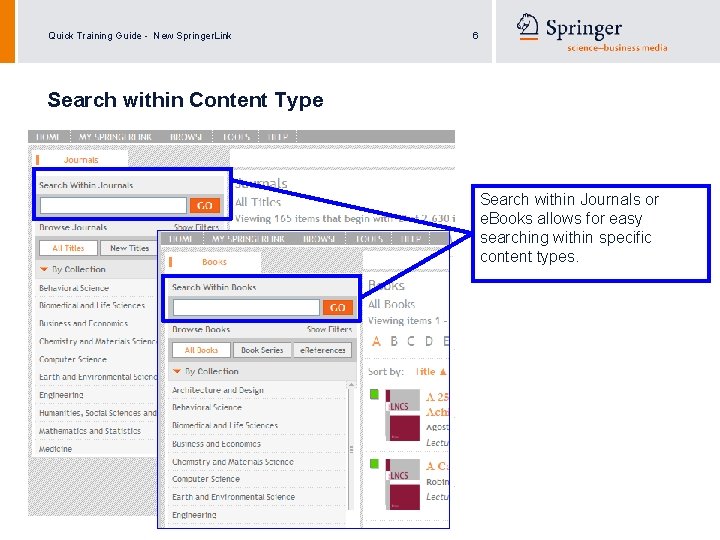The width and height of the screenshot is (720, 540).
Task: Click Chemistry and Materials Science in the Books list
Action: click(233, 461)
